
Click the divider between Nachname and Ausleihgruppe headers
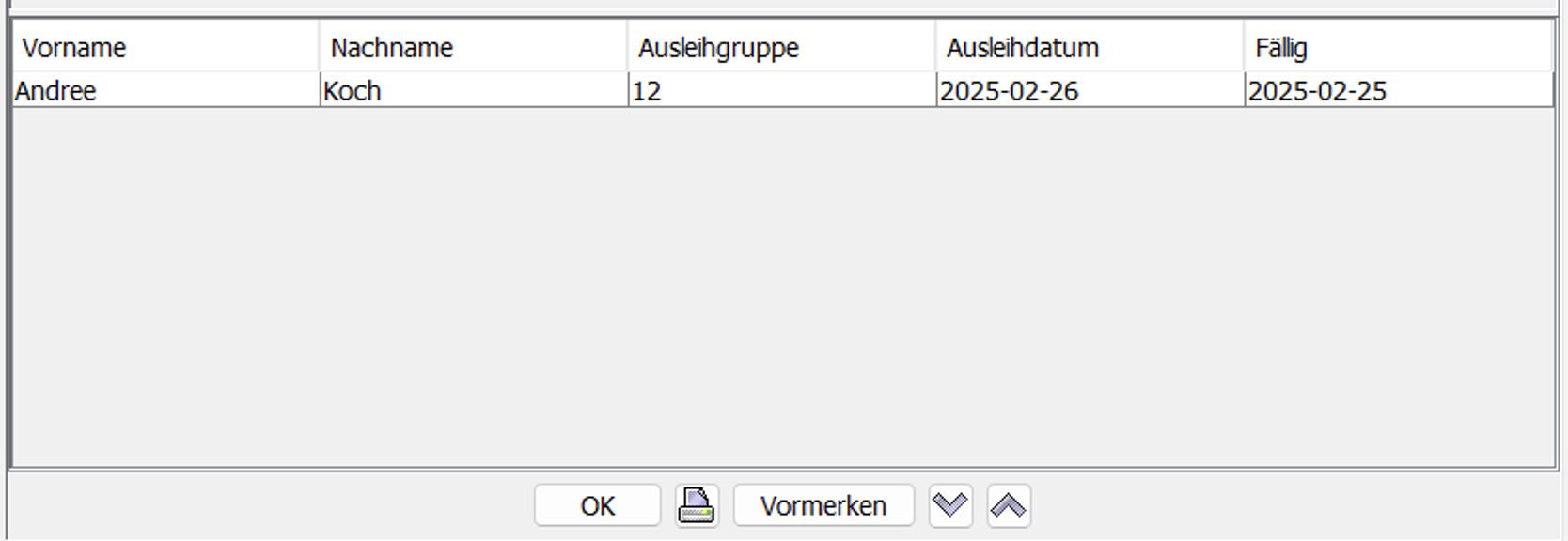pyautogui.click(x=628, y=47)
